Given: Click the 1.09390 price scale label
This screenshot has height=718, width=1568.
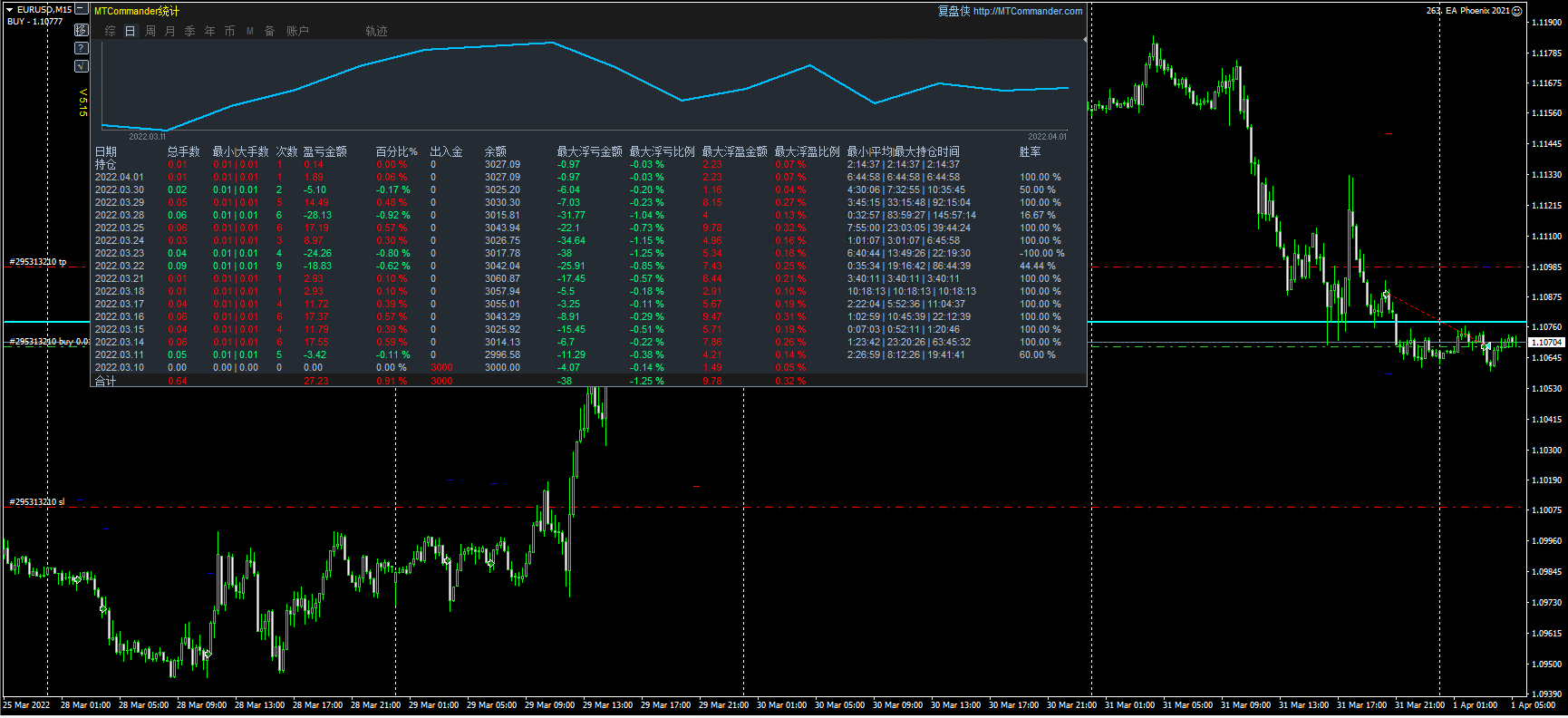Looking at the screenshot, I should (x=1546, y=694).
